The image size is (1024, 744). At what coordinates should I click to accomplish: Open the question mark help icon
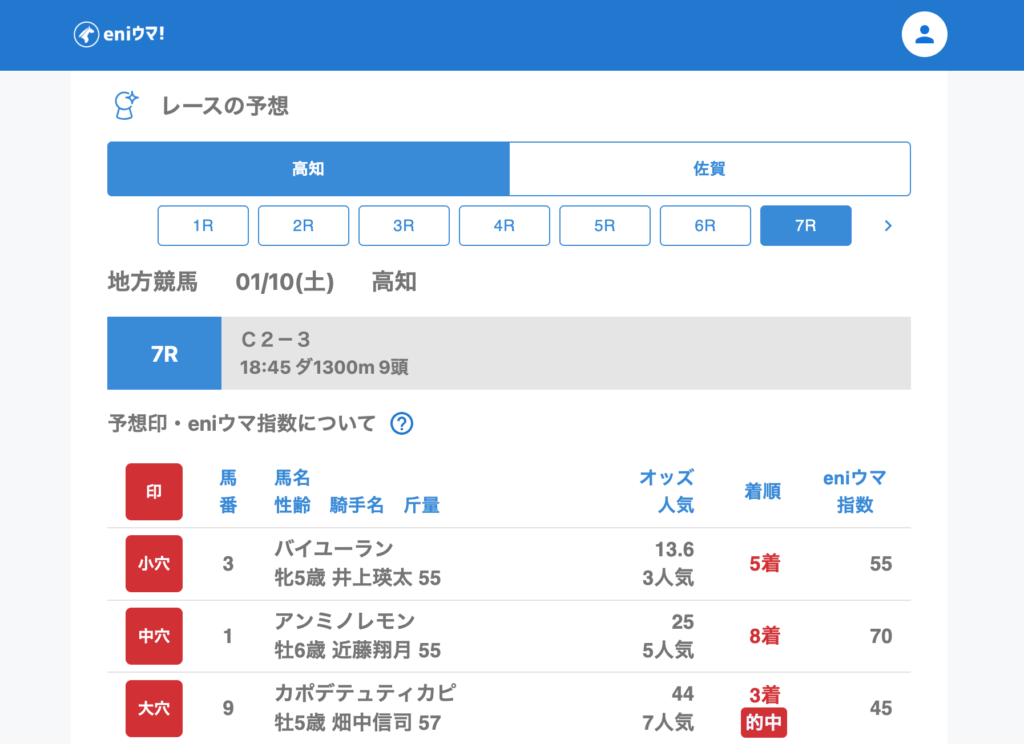[401, 424]
